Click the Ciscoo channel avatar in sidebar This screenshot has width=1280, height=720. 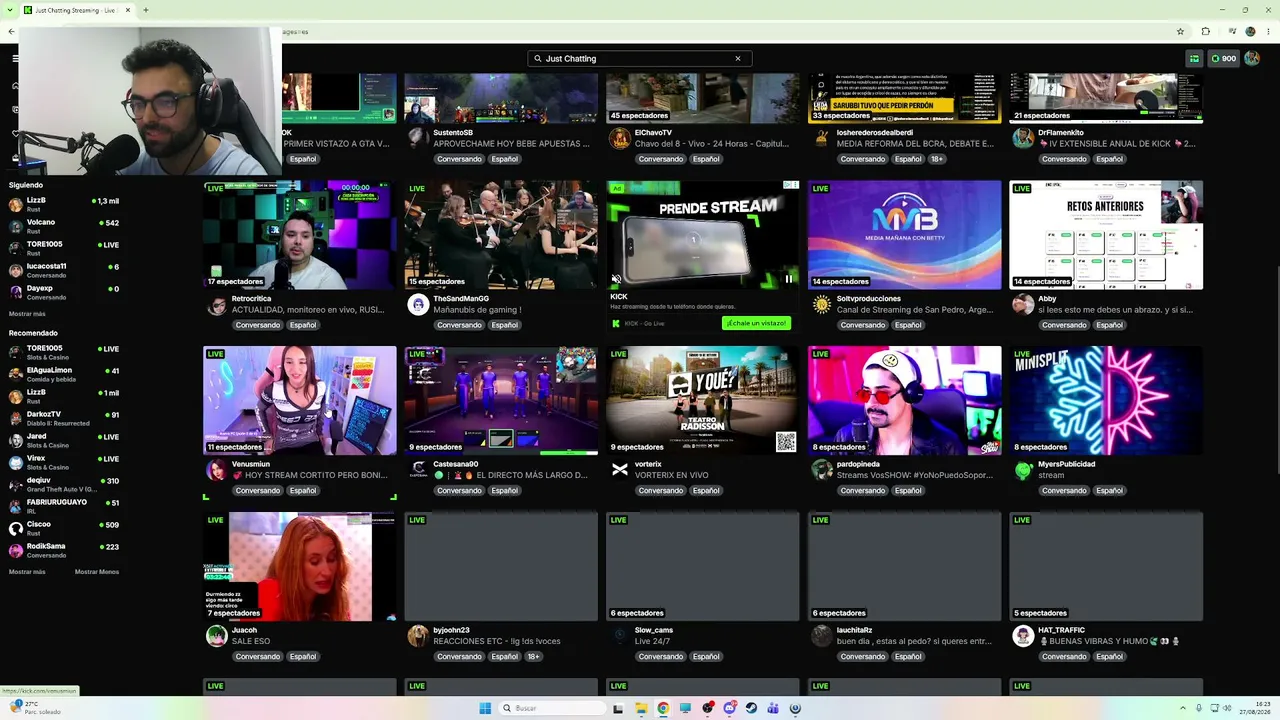16,528
